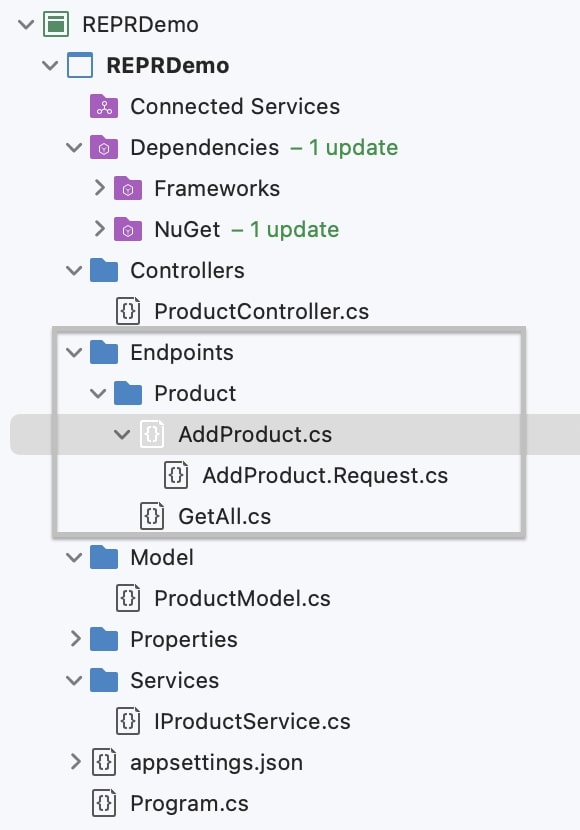This screenshot has width=580, height=830.
Task: Click the REPRDemo solution icon
Action: pyautogui.click(x=56, y=24)
